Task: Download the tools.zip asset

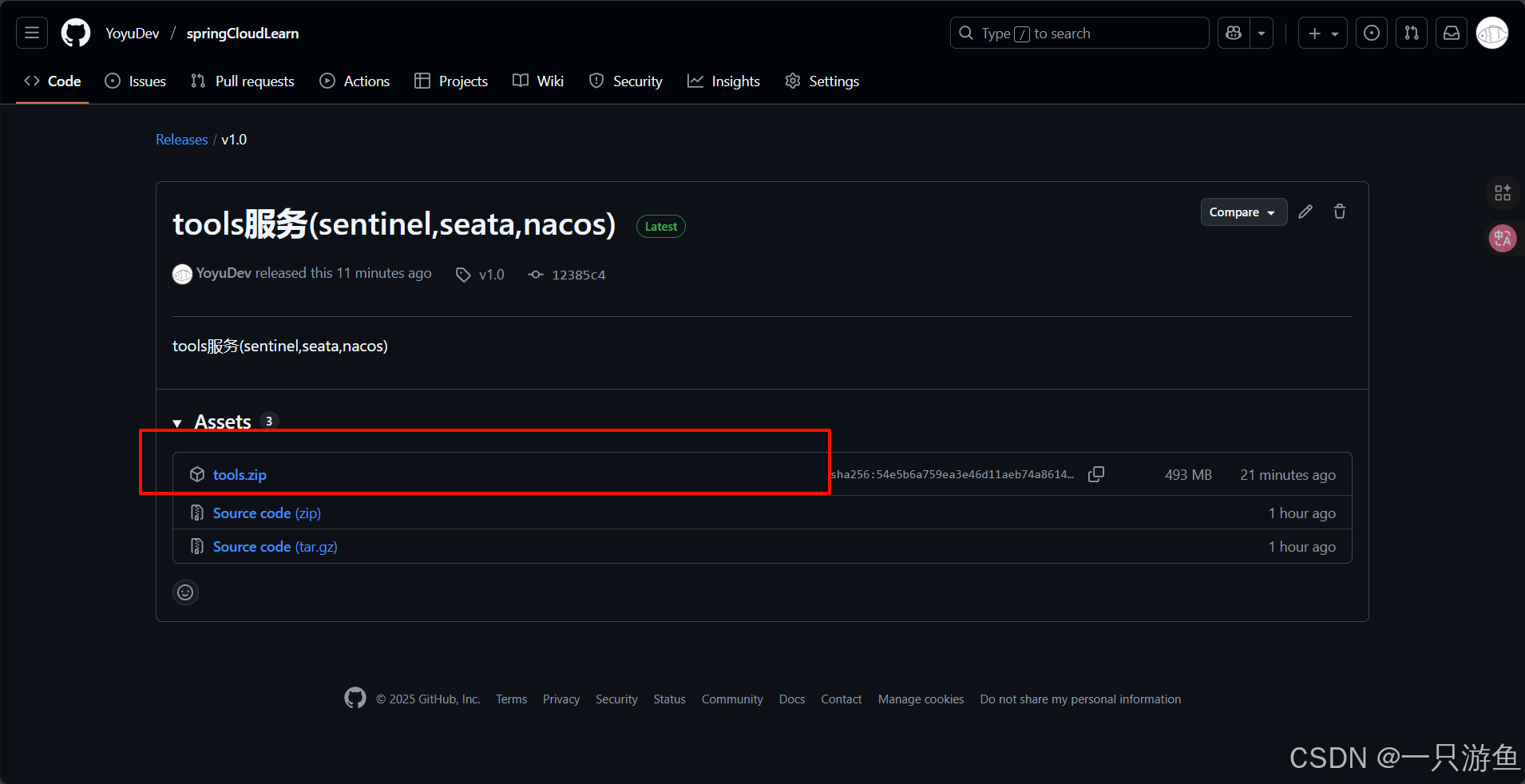Action: point(240,475)
